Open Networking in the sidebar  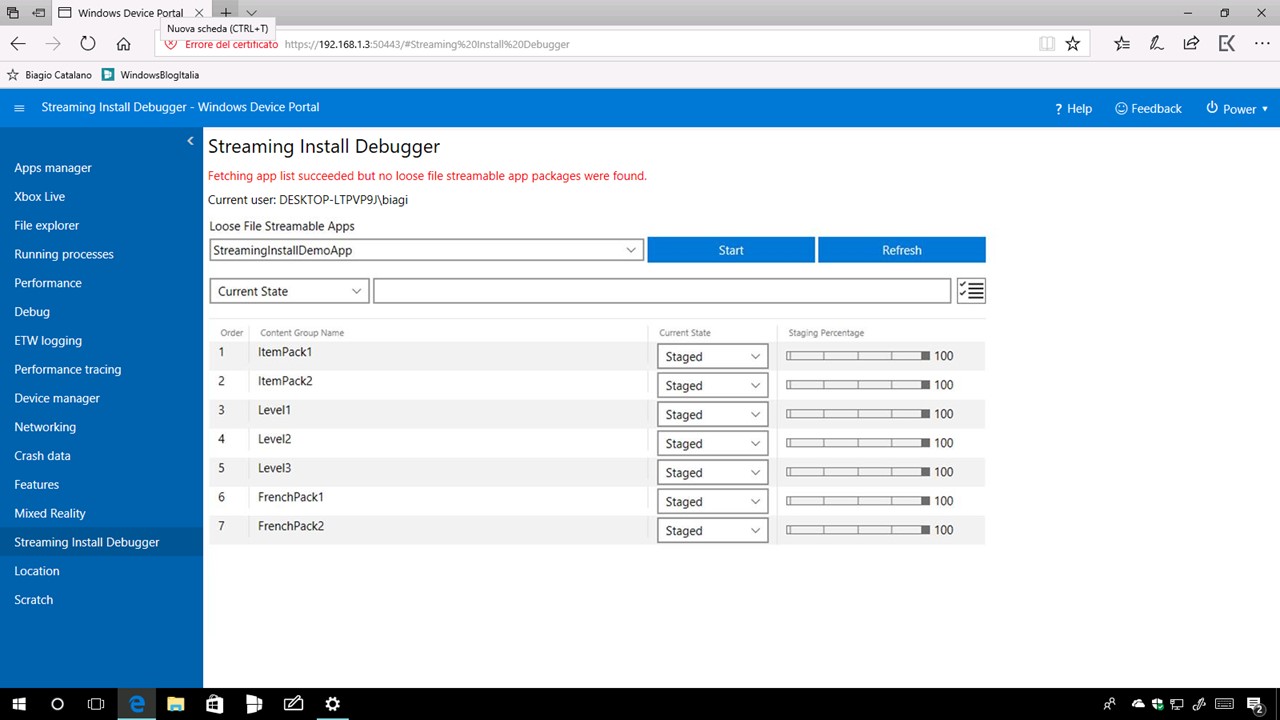[45, 427]
